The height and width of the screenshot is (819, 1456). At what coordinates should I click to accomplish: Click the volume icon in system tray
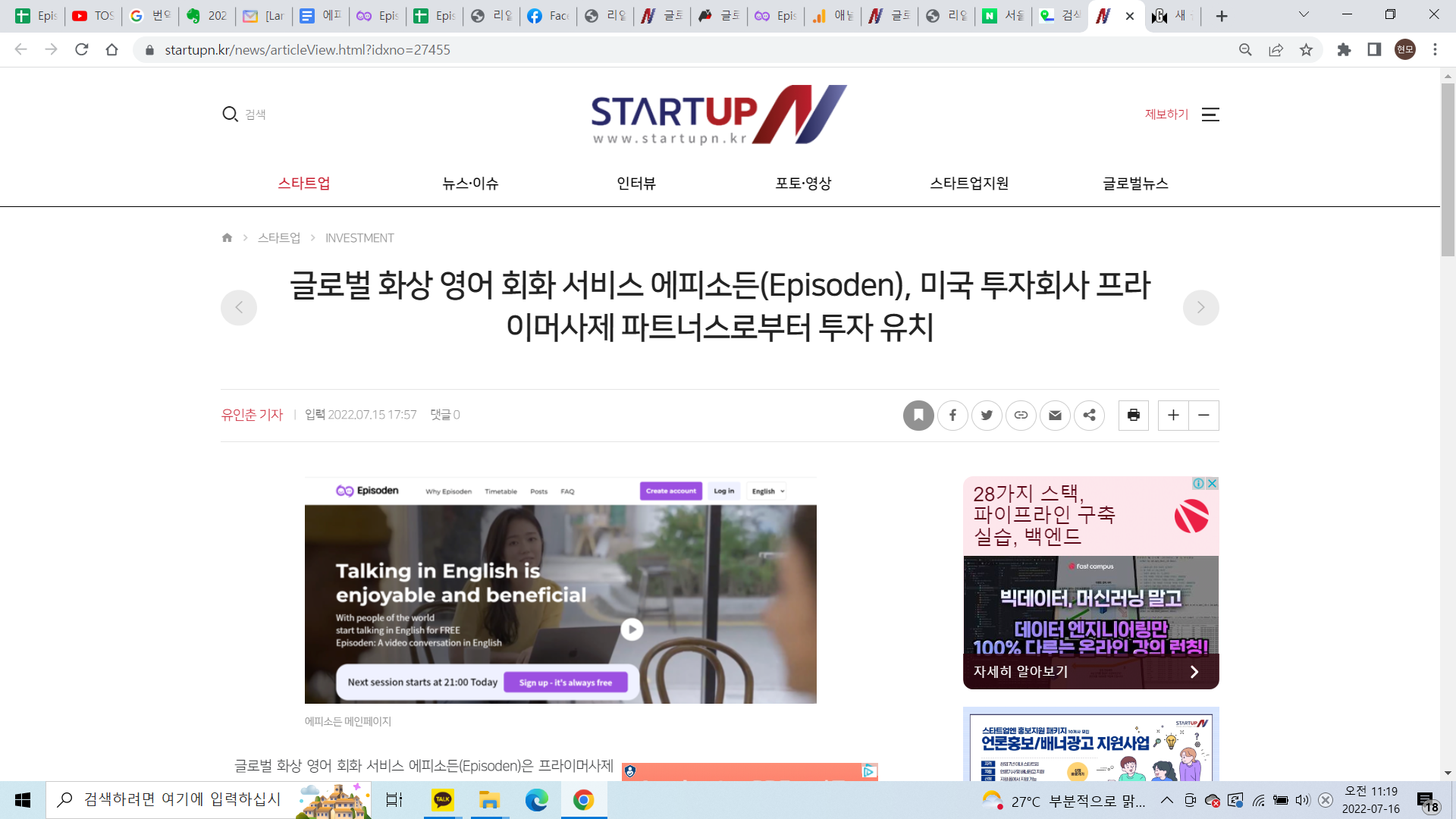coord(1303,800)
